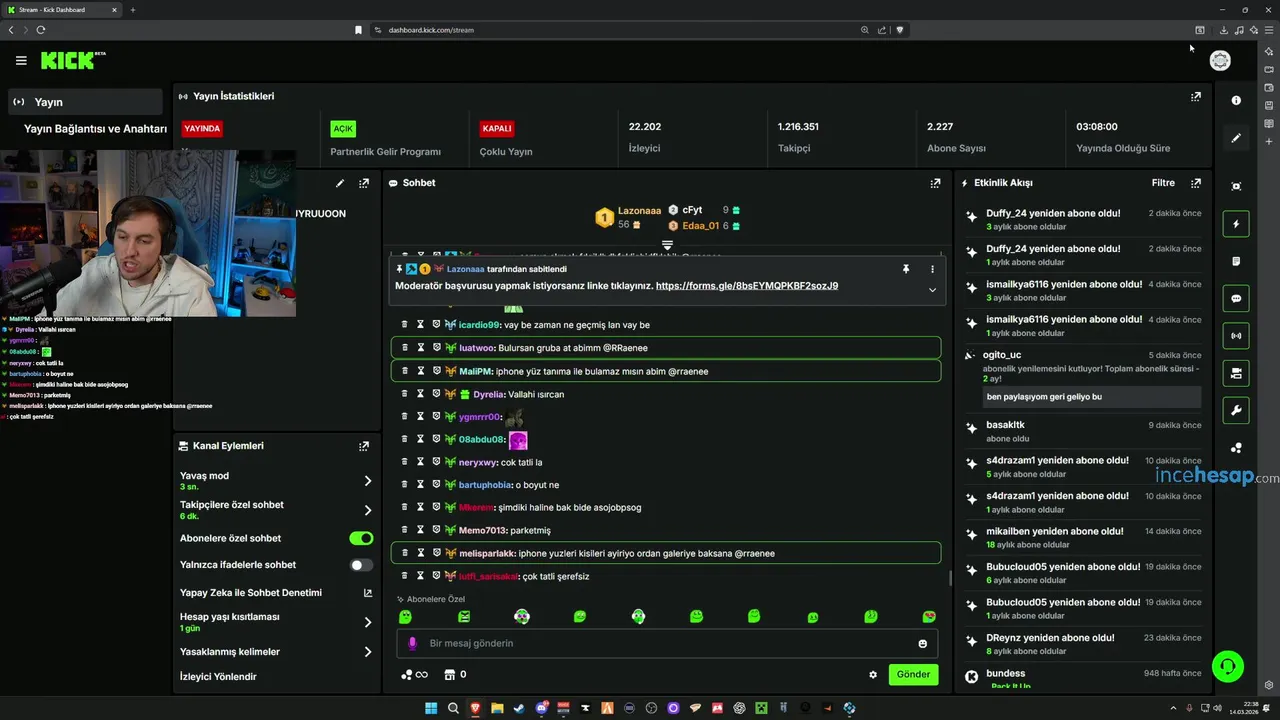Open a new browser tab

click(133, 10)
